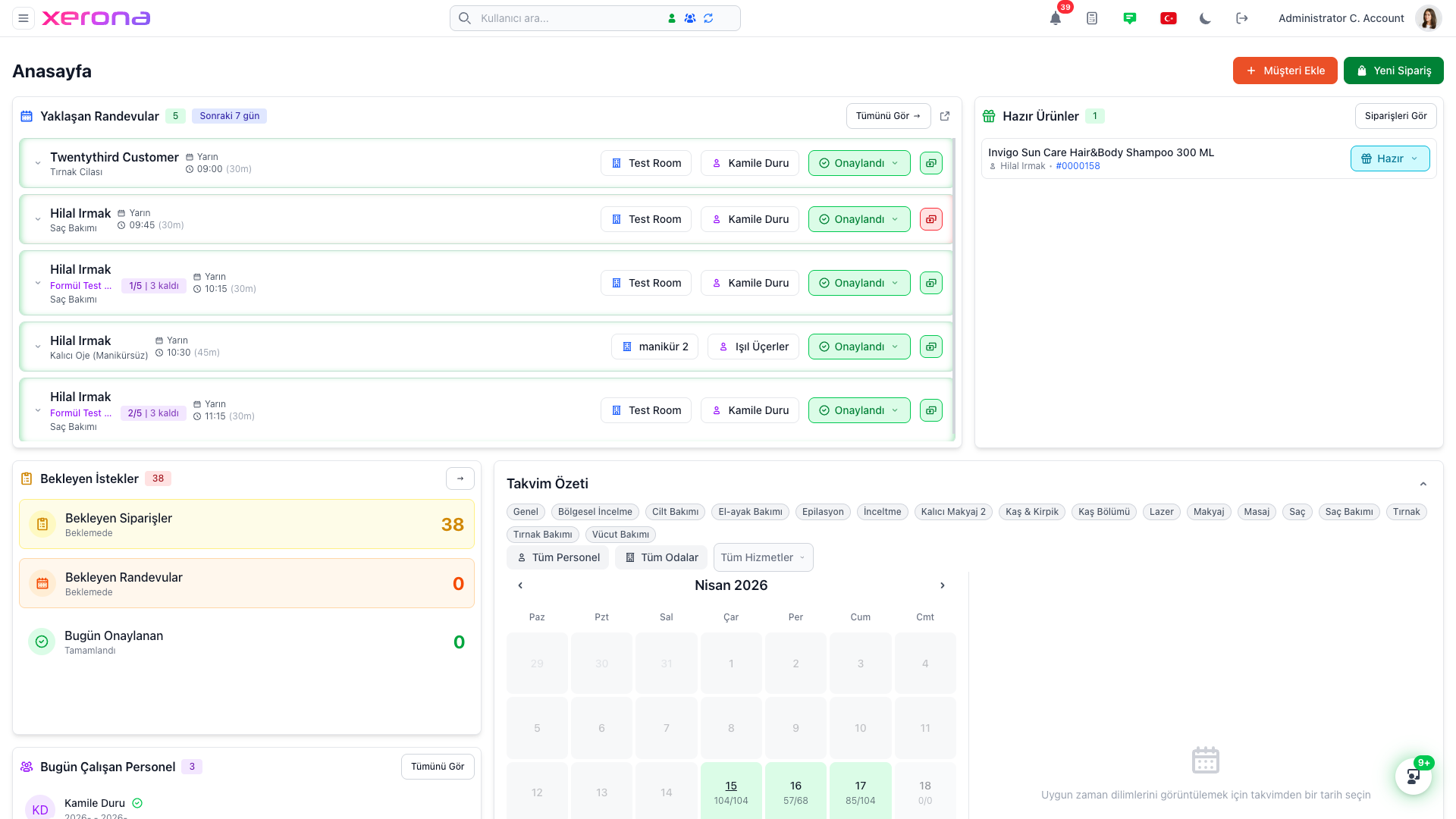1456x819 pixels.
Task: Open the hamburger sidebar menu
Action: point(24,18)
